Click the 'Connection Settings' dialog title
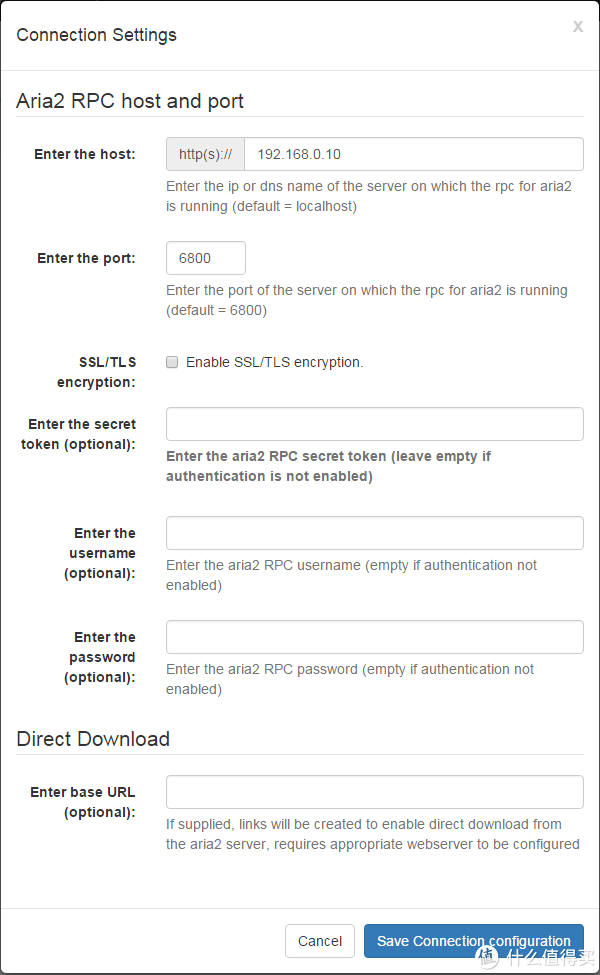600x975 pixels. tap(96, 35)
